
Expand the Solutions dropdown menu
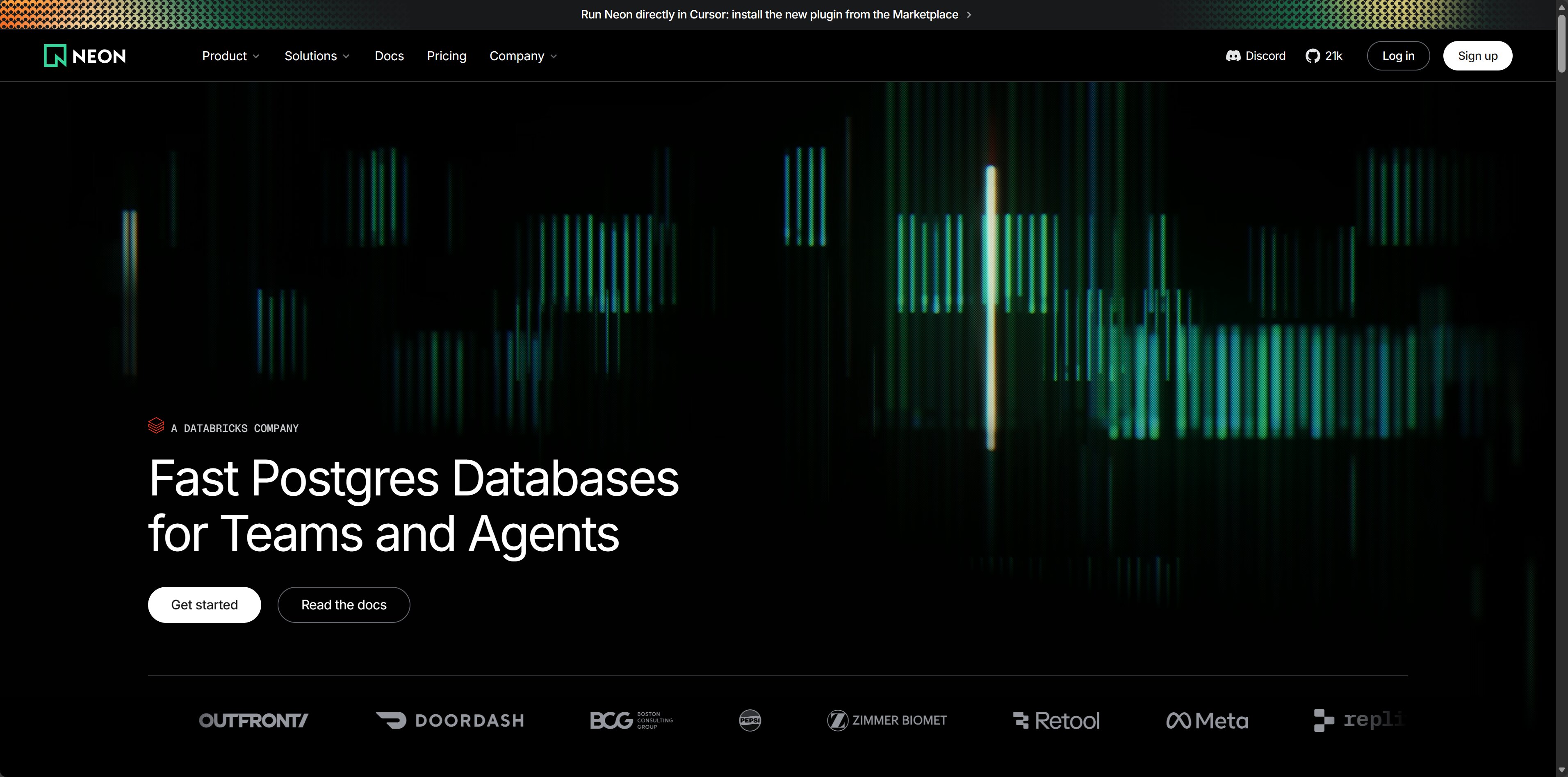pyautogui.click(x=317, y=56)
